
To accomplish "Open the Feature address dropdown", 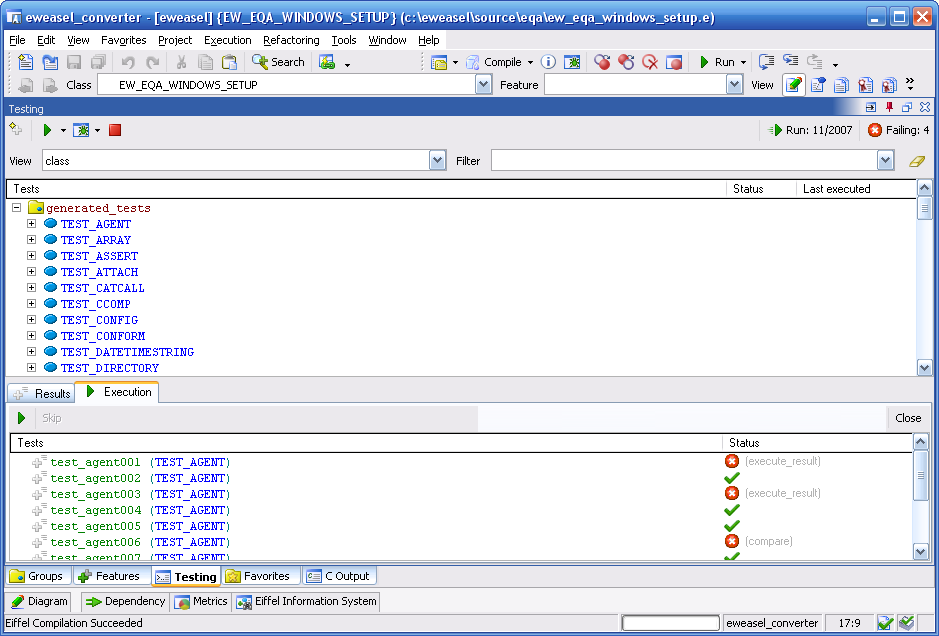I will click(x=735, y=85).
